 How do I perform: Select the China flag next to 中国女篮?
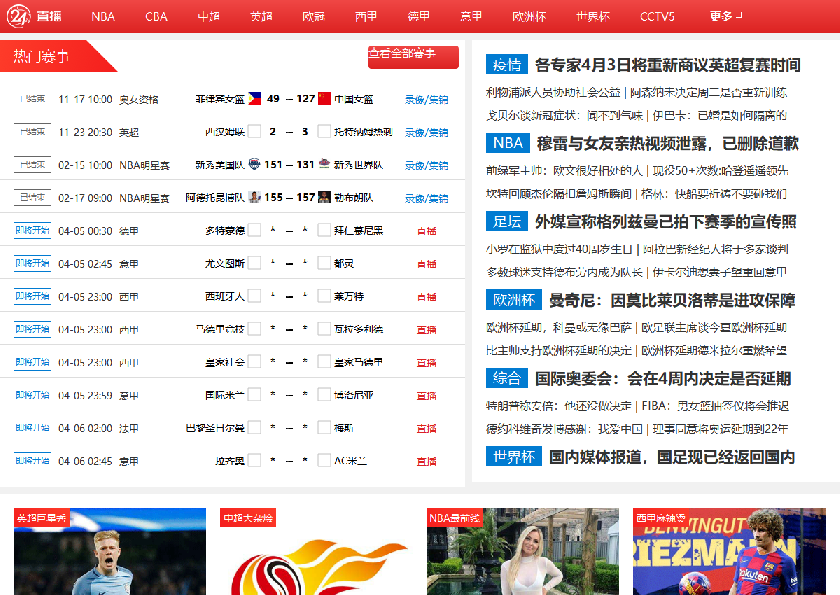[x=324, y=99]
